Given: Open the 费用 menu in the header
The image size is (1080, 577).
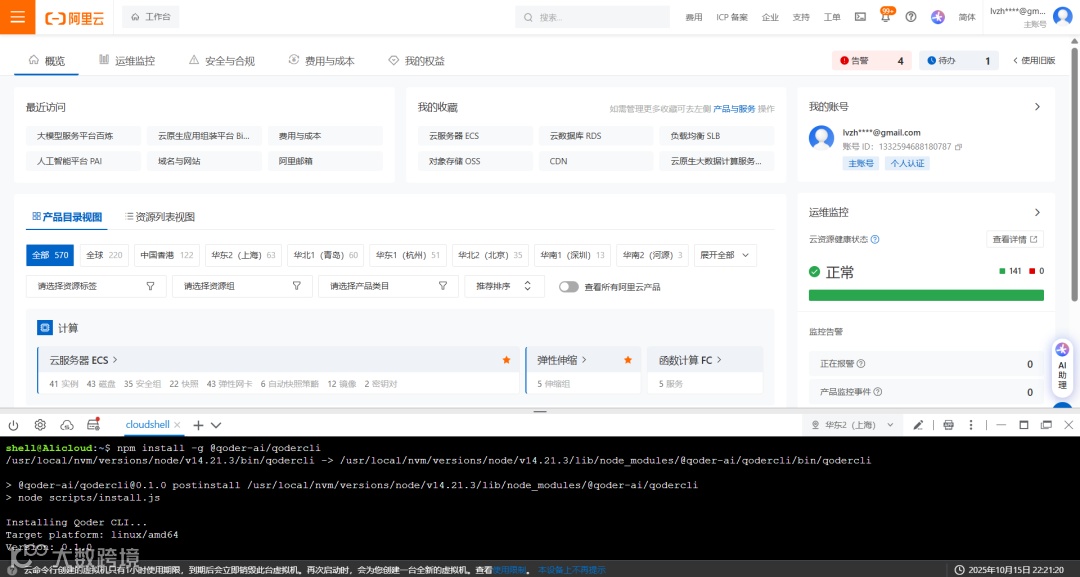Looking at the screenshot, I should click(694, 17).
